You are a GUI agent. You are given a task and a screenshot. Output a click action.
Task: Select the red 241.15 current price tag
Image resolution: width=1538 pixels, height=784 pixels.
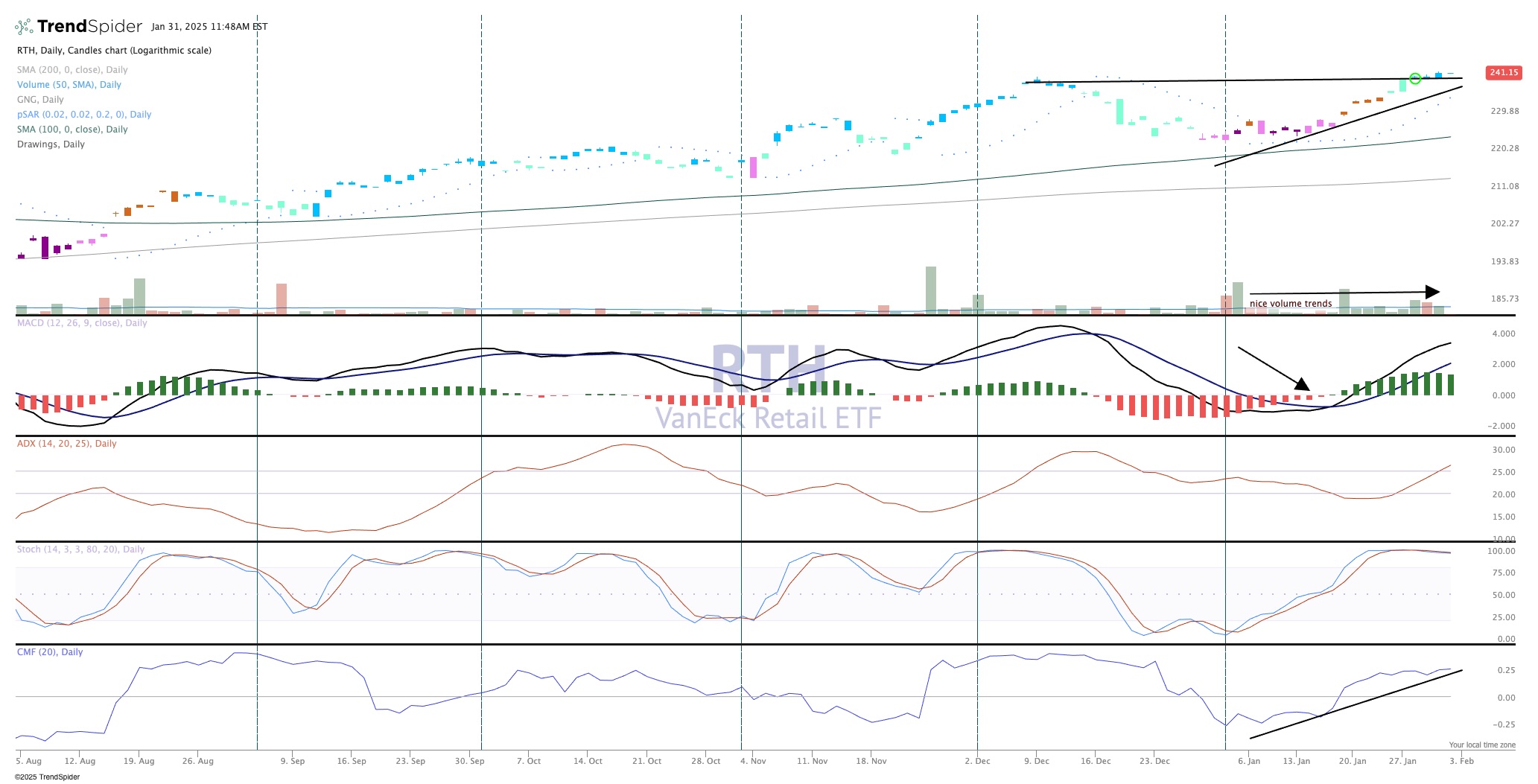[1503, 72]
